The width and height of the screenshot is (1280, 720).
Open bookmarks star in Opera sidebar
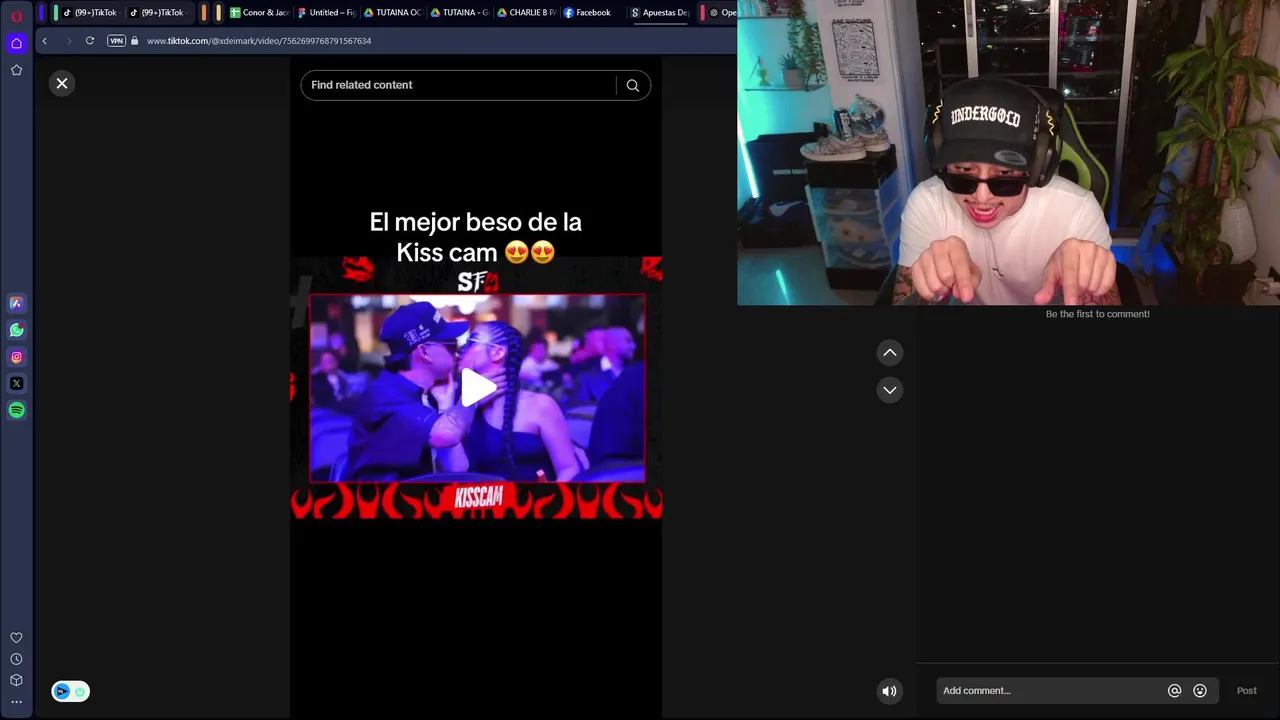tap(16, 70)
